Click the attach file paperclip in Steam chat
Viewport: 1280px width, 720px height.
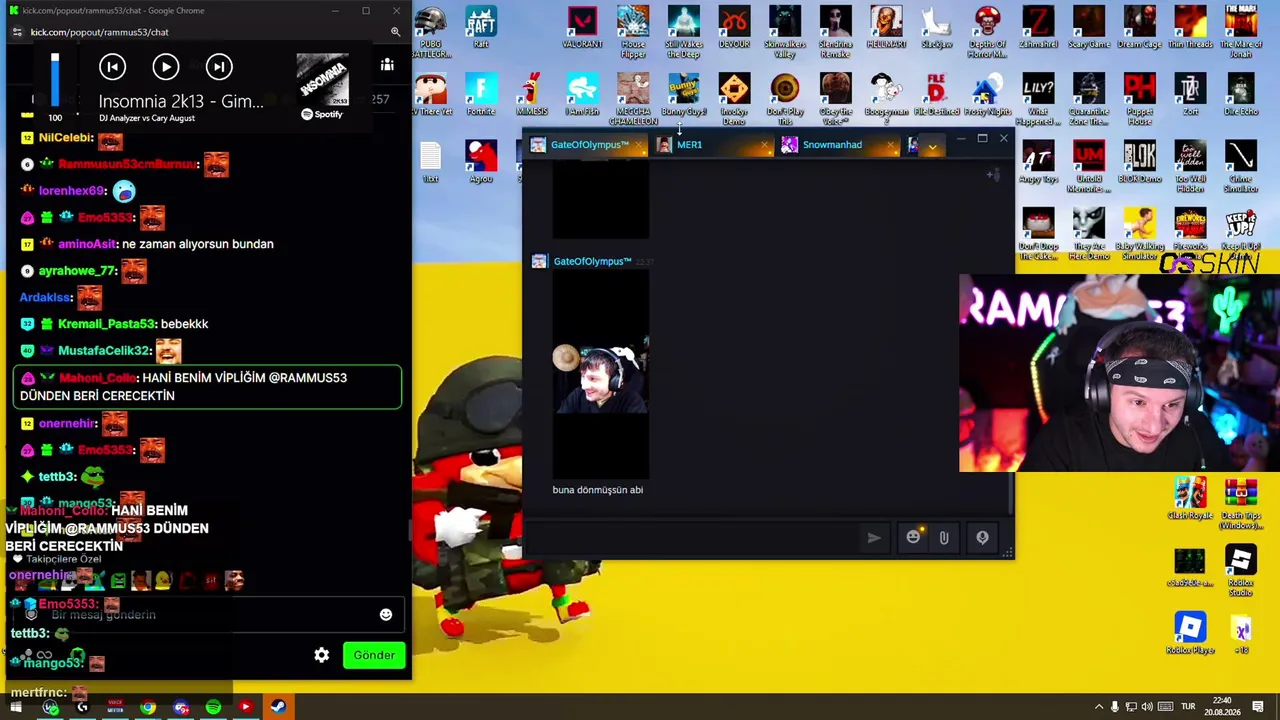click(x=943, y=538)
